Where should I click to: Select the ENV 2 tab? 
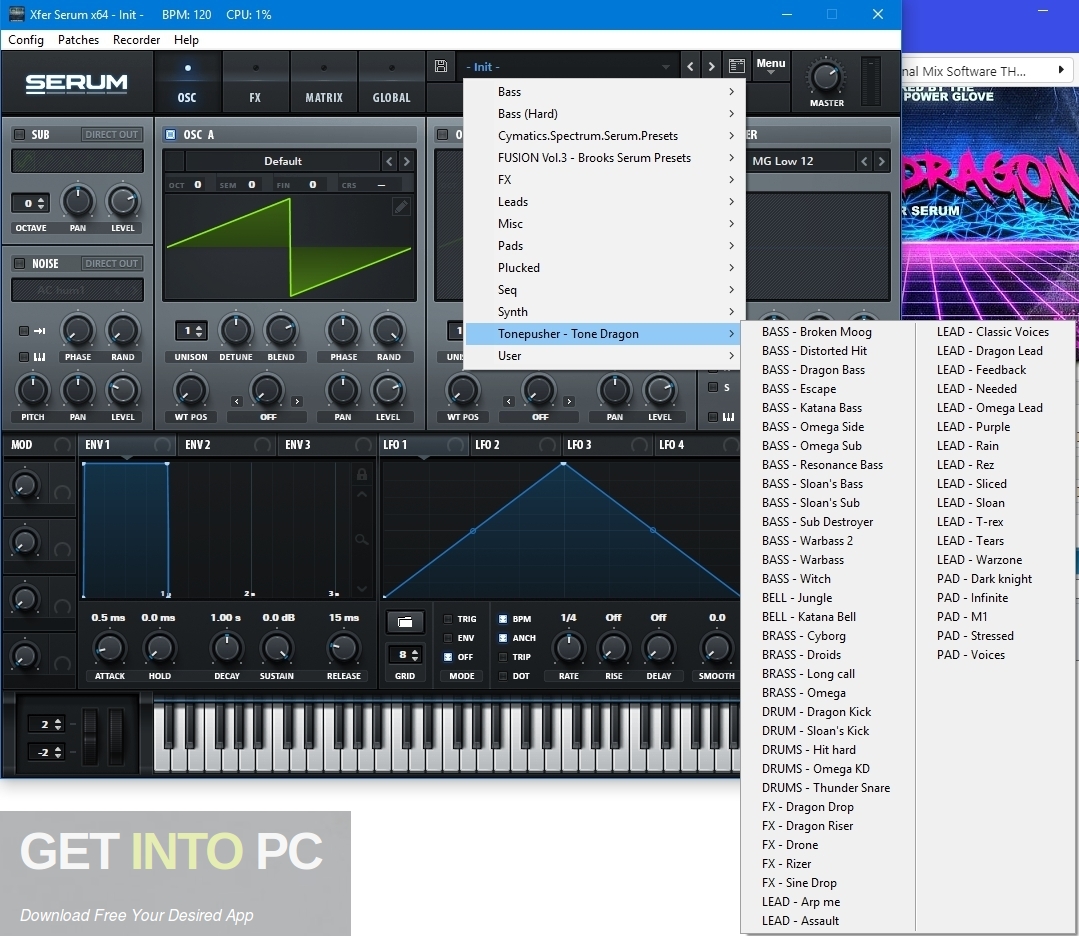click(x=227, y=445)
